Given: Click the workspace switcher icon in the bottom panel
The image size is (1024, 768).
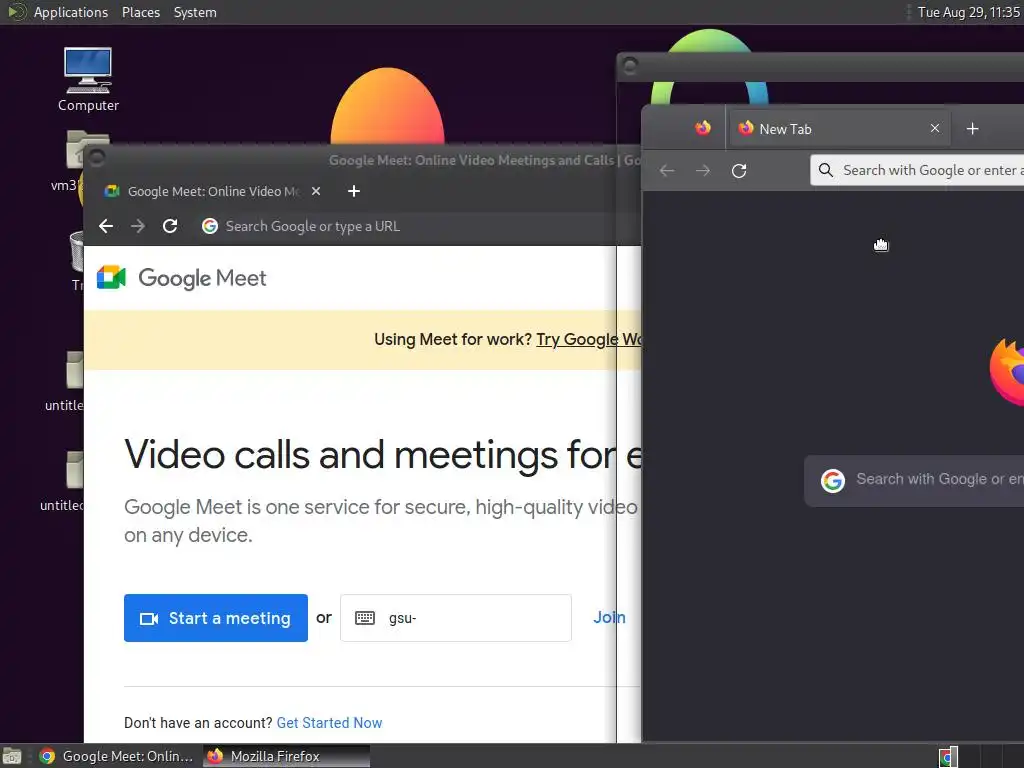Looking at the screenshot, I should [948, 757].
